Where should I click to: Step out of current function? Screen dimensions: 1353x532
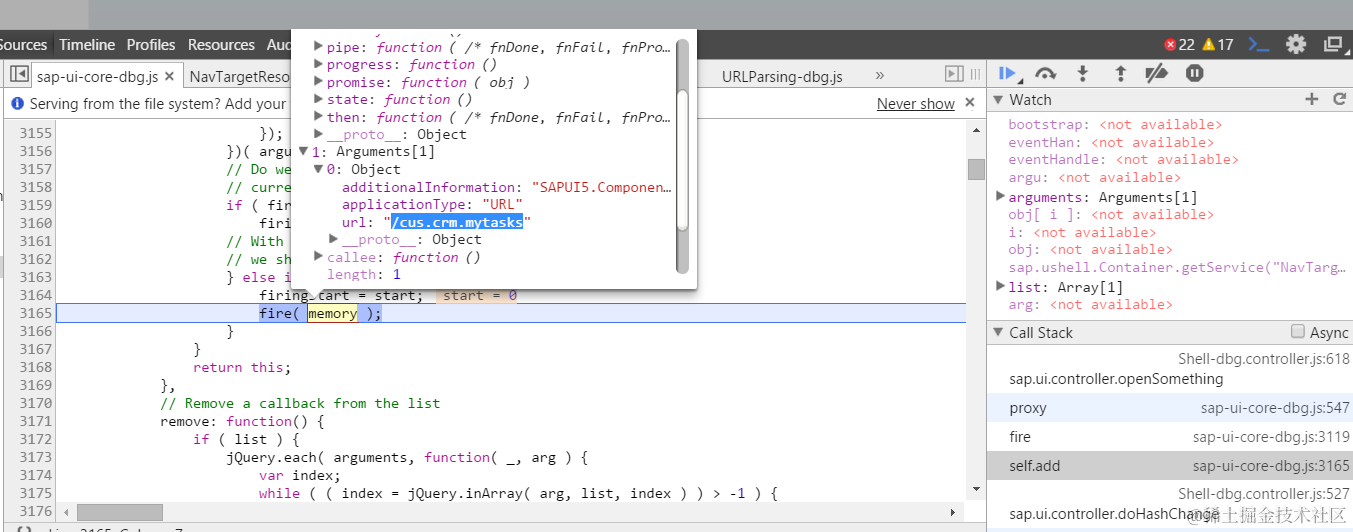coord(1120,73)
